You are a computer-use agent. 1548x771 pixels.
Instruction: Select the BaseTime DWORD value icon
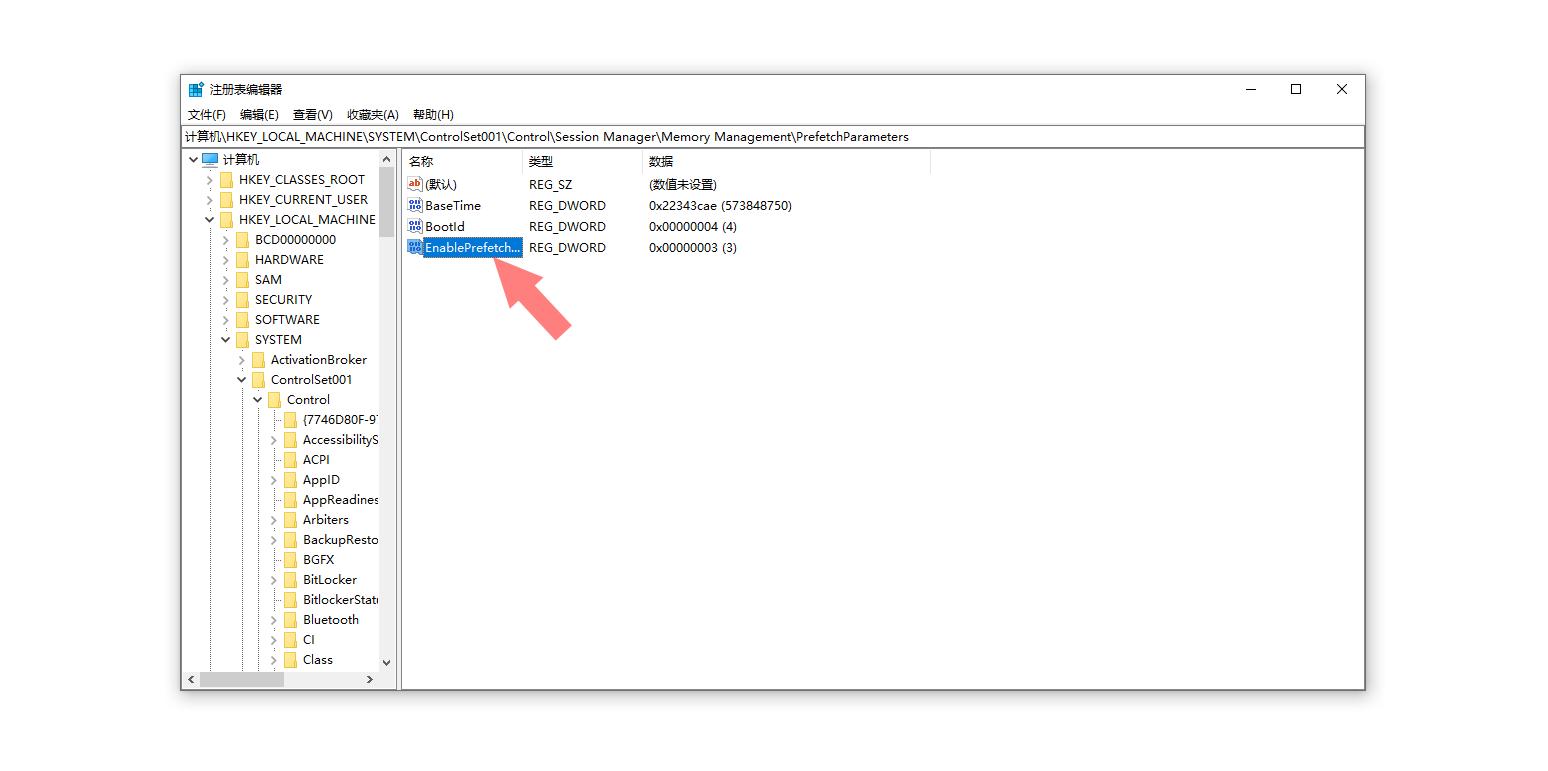click(x=415, y=205)
